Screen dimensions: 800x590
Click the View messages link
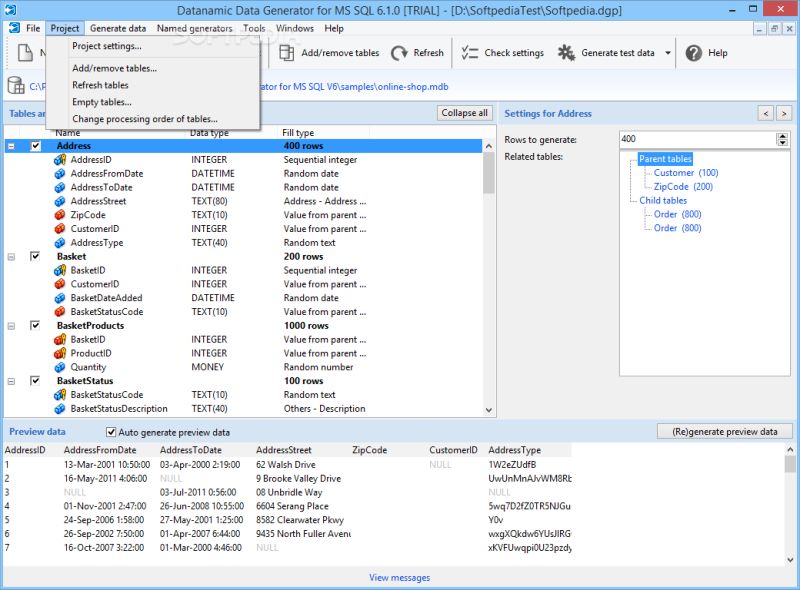399,577
